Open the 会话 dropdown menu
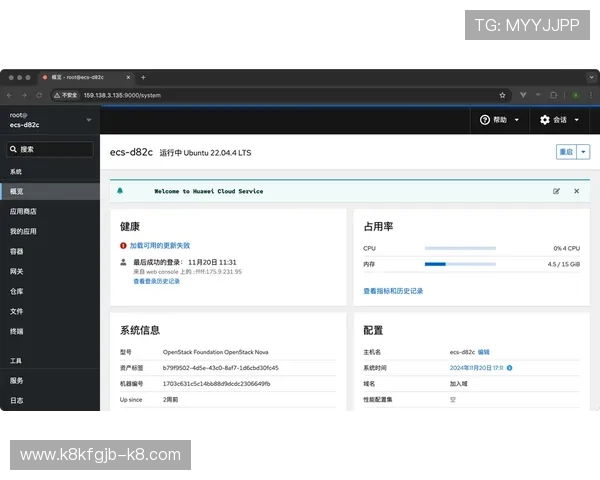The width and height of the screenshot is (600, 480). tap(559, 120)
